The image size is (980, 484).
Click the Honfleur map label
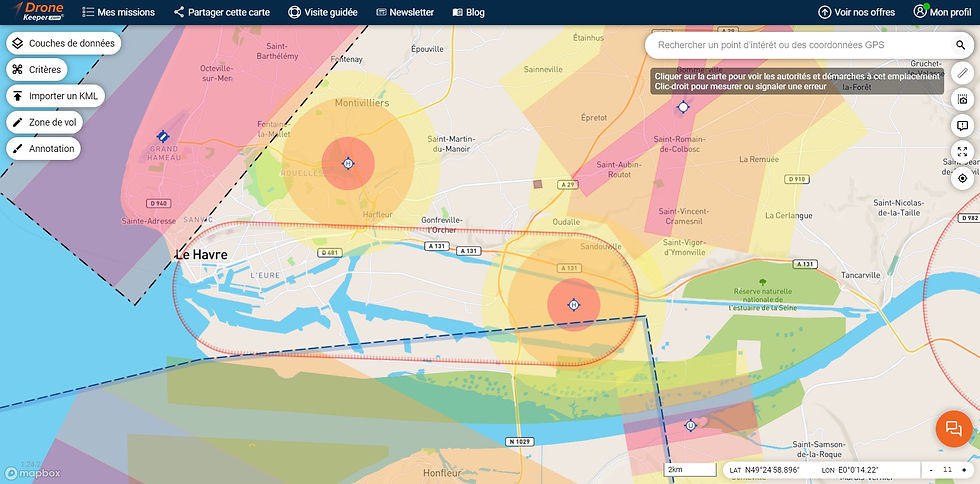click(x=441, y=473)
